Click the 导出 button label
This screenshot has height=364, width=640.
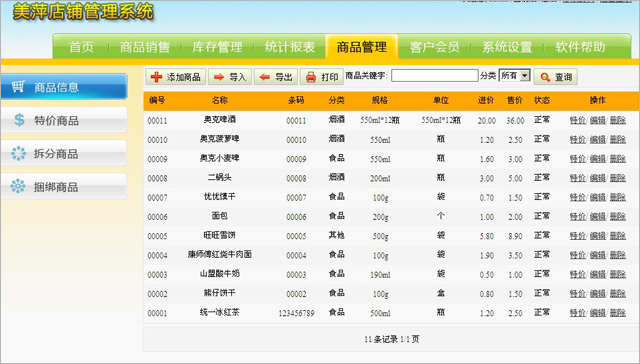click(283, 77)
